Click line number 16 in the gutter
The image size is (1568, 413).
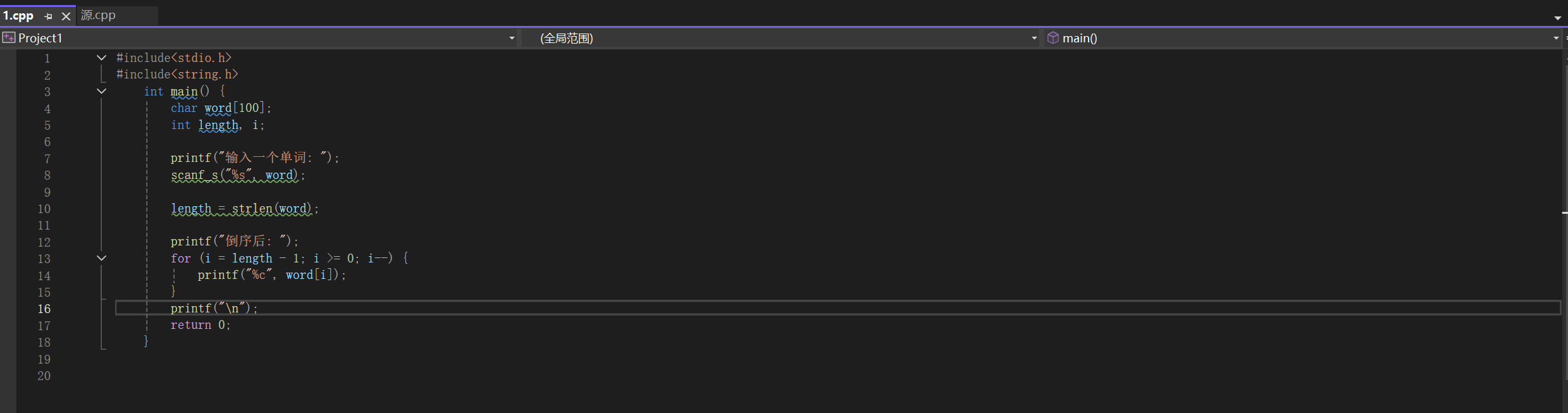(x=44, y=309)
